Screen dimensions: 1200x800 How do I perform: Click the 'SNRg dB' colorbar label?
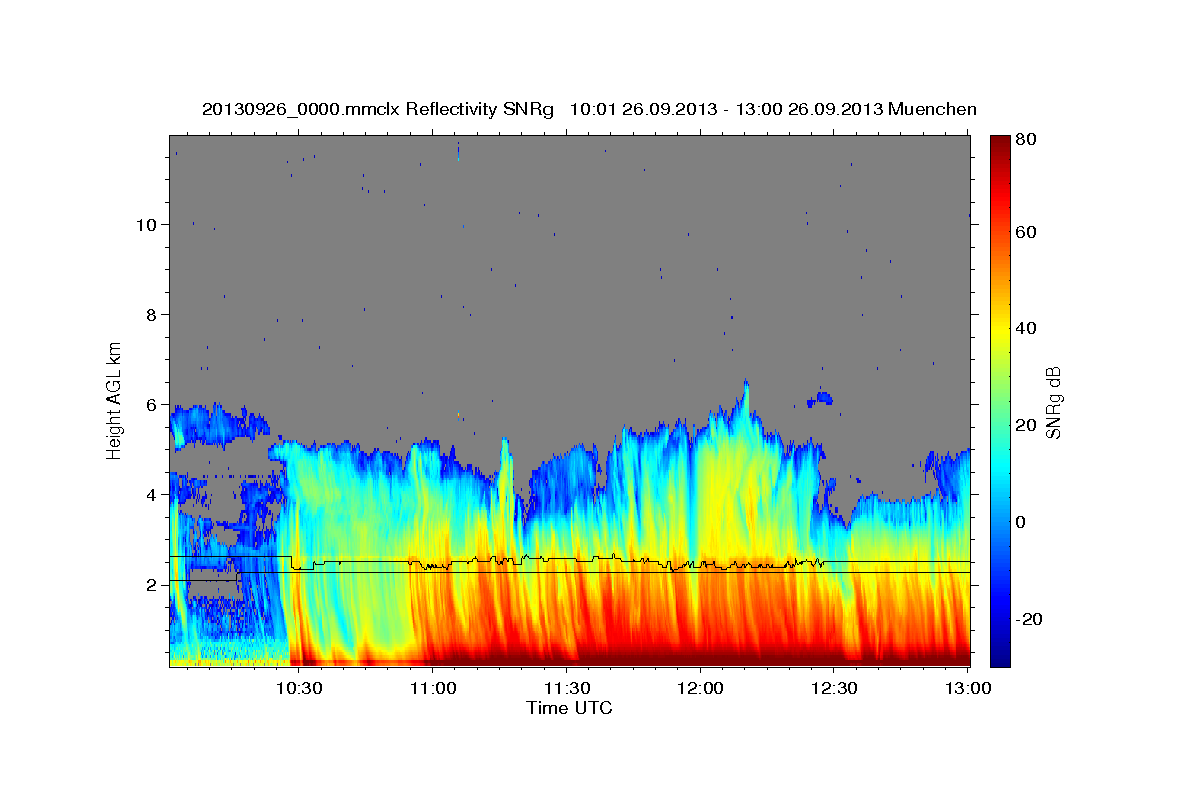pos(1053,401)
